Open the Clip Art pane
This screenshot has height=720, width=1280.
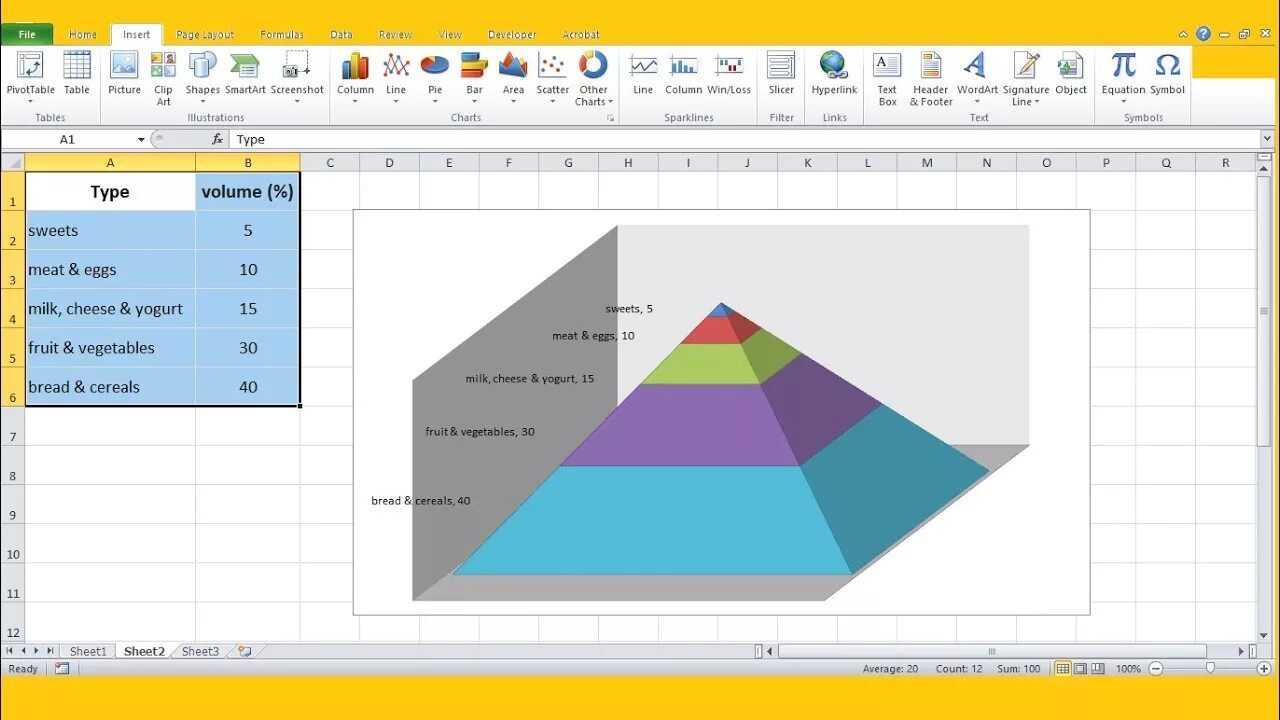(x=163, y=77)
